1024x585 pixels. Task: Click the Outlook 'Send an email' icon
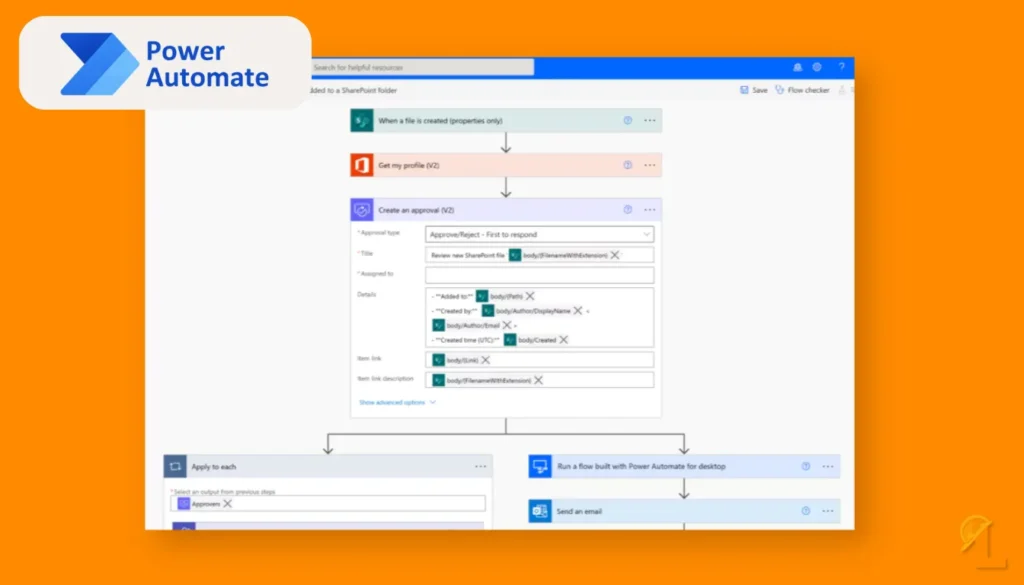click(x=540, y=511)
